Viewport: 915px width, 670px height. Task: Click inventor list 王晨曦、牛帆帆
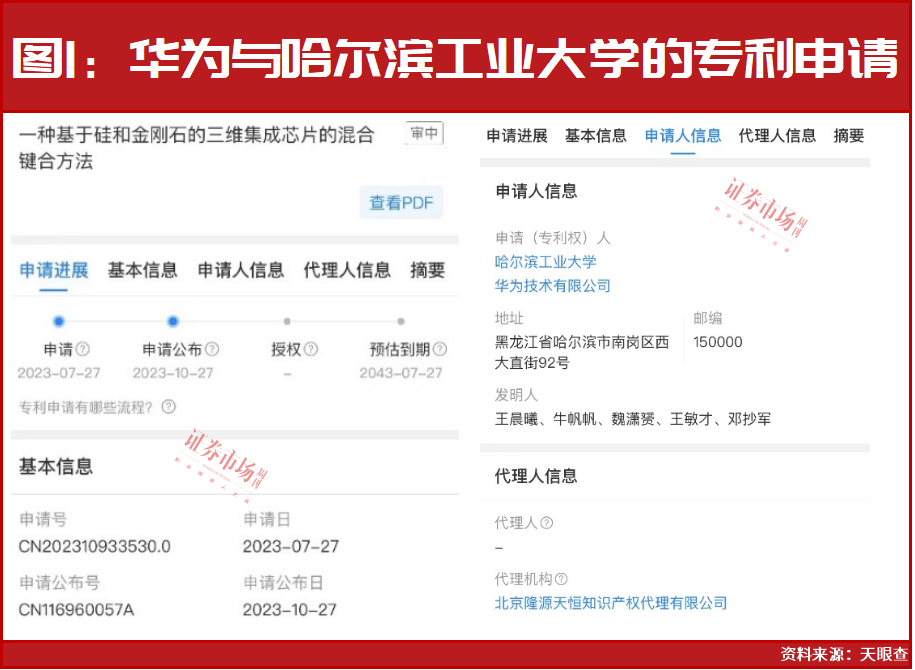click(633, 419)
